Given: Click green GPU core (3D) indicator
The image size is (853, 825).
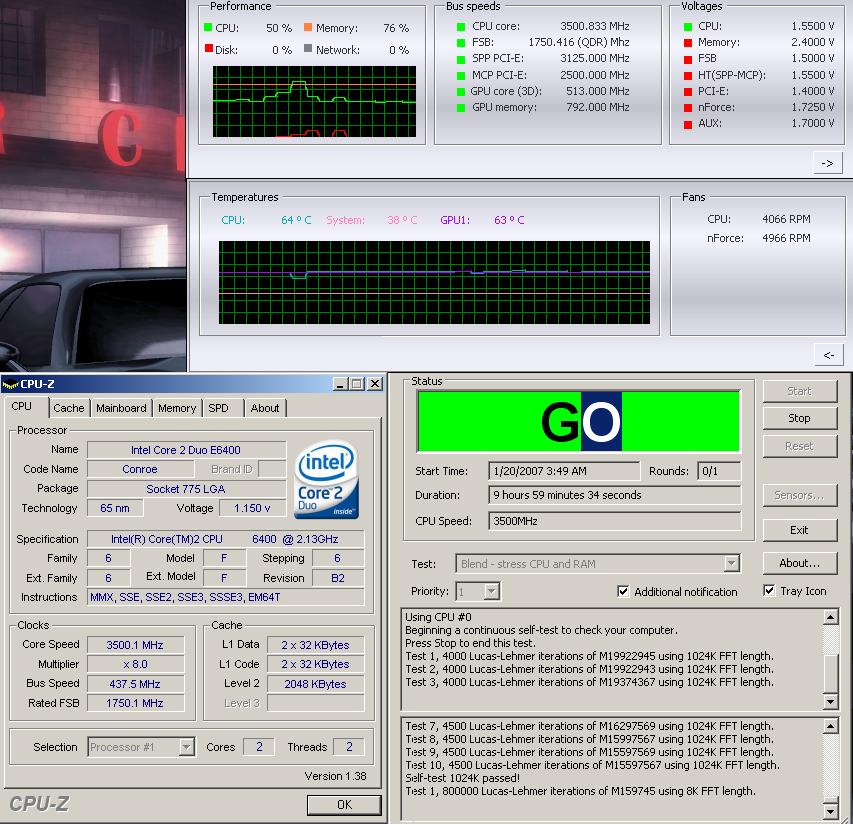Looking at the screenshot, I should [461, 91].
